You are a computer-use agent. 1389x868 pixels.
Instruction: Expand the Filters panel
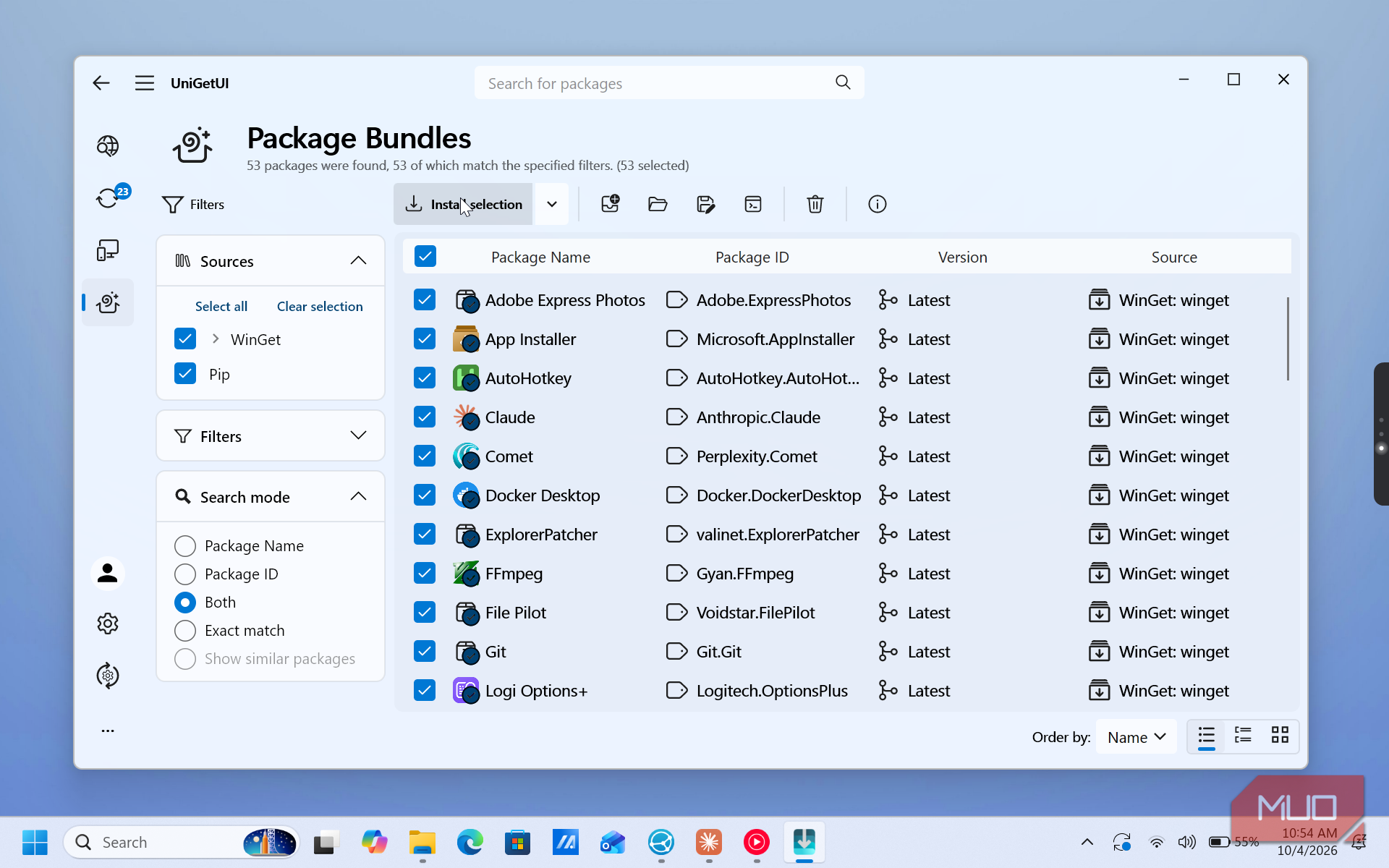(x=358, y=435)
